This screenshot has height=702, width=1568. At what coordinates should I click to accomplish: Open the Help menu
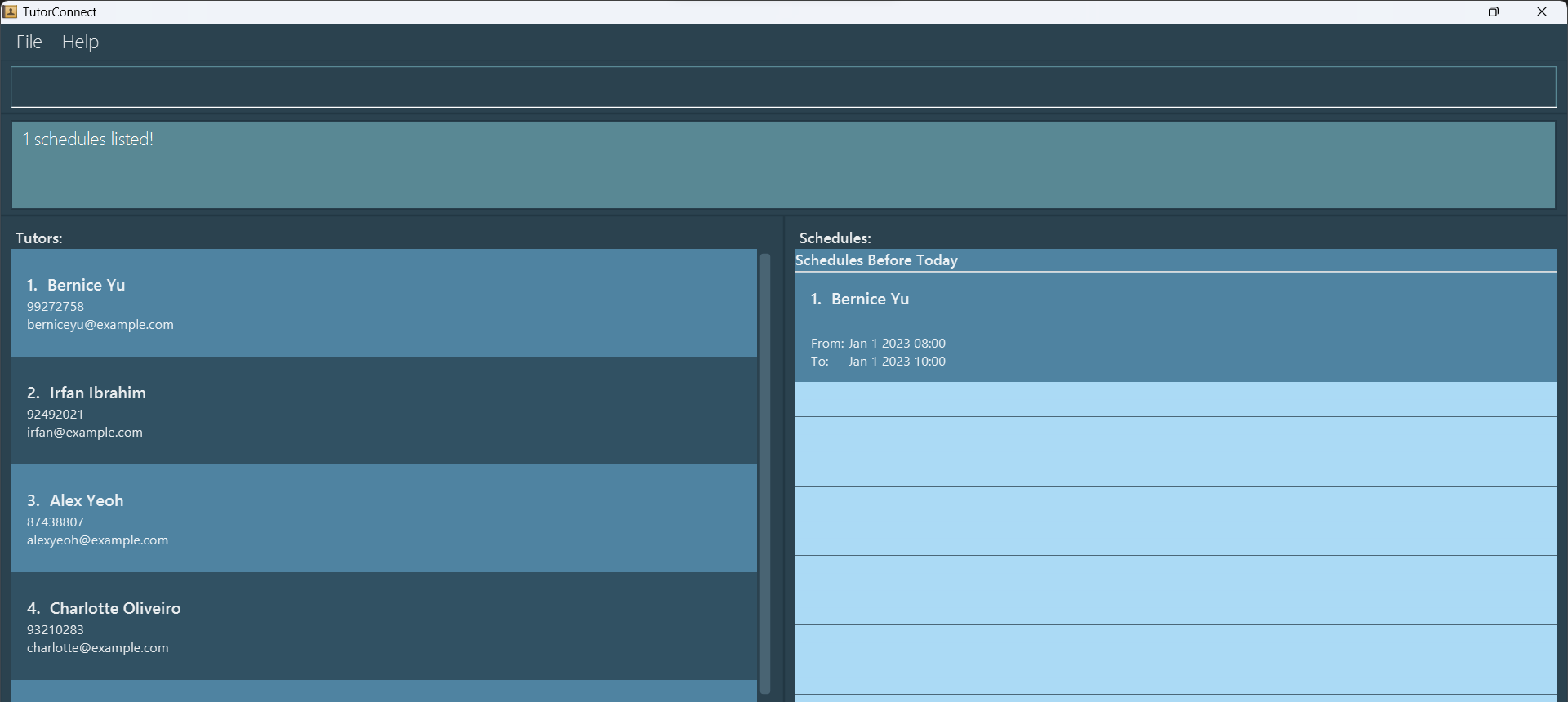80,42
